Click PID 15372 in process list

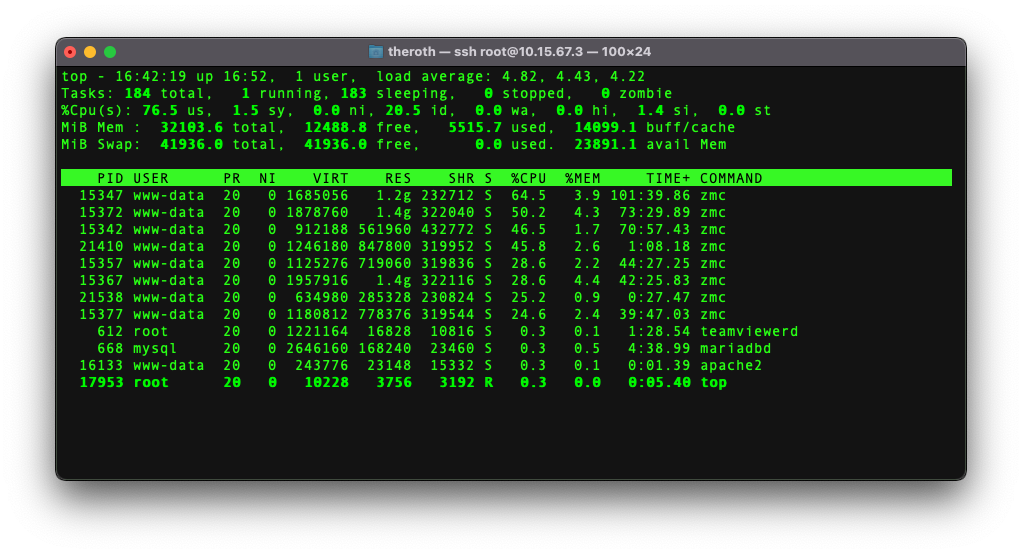tap(101, 212)
